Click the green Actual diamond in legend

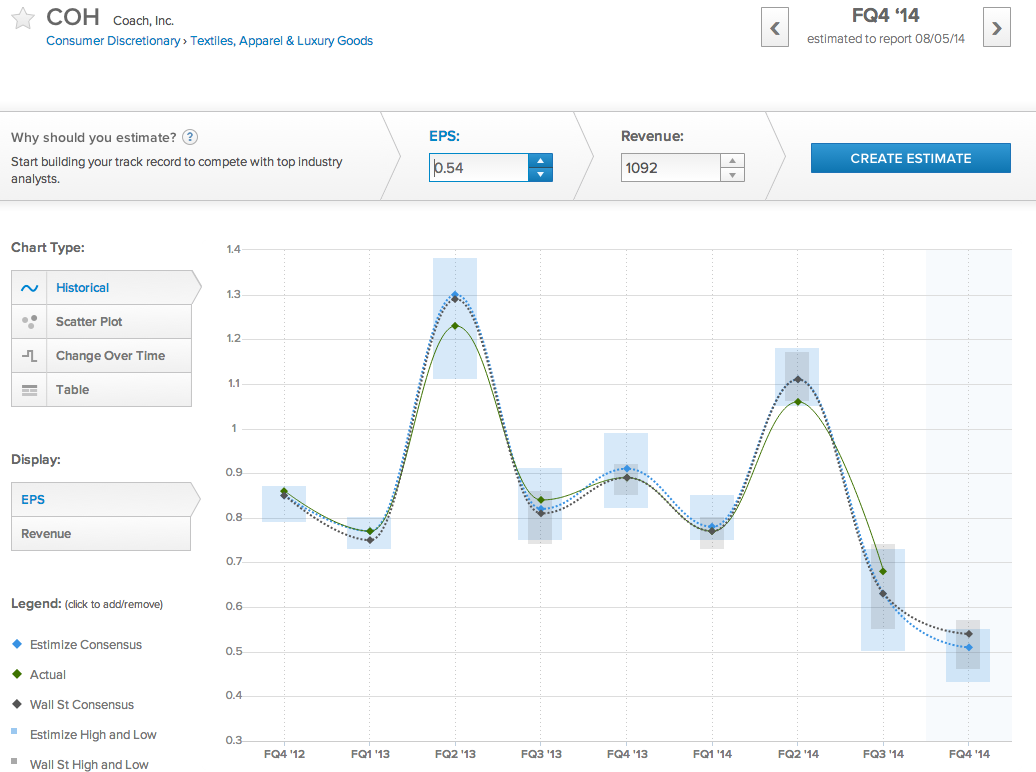point(17,674)
